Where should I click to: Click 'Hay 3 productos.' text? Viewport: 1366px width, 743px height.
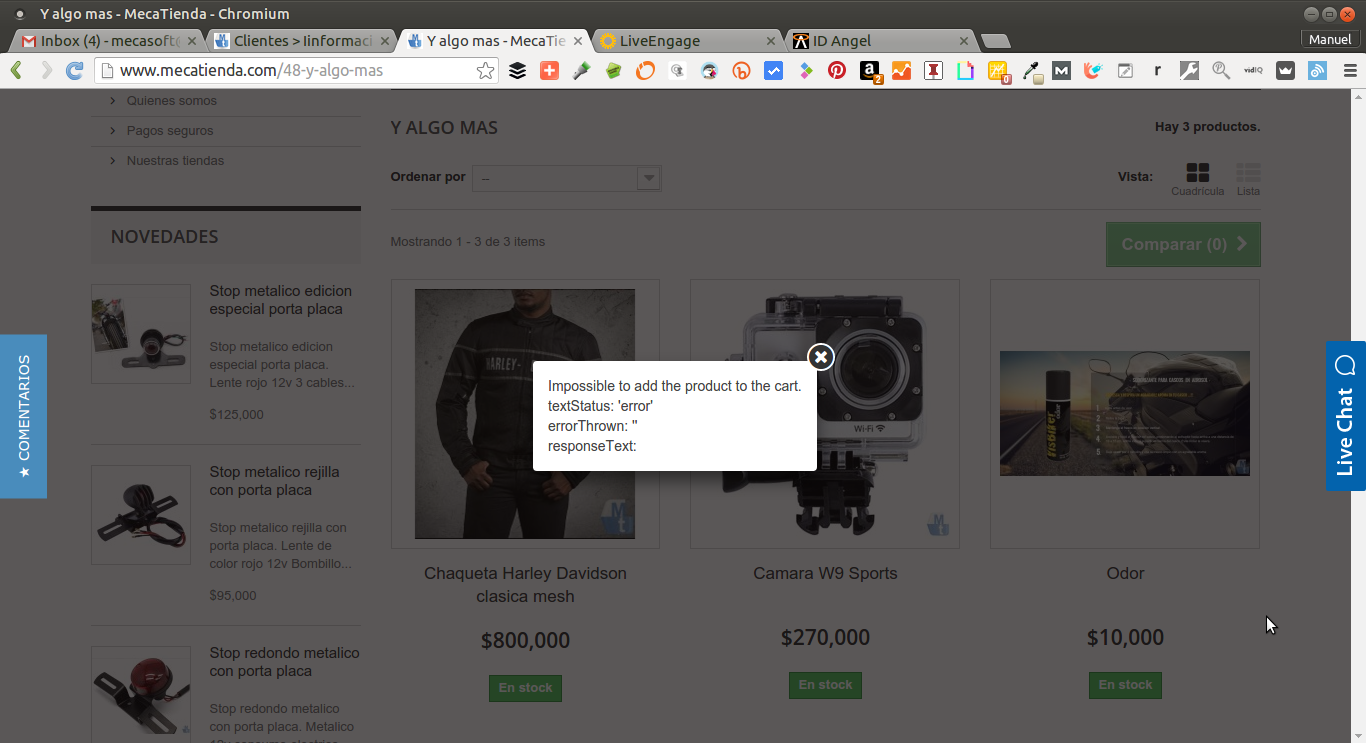click(1207, 127)
